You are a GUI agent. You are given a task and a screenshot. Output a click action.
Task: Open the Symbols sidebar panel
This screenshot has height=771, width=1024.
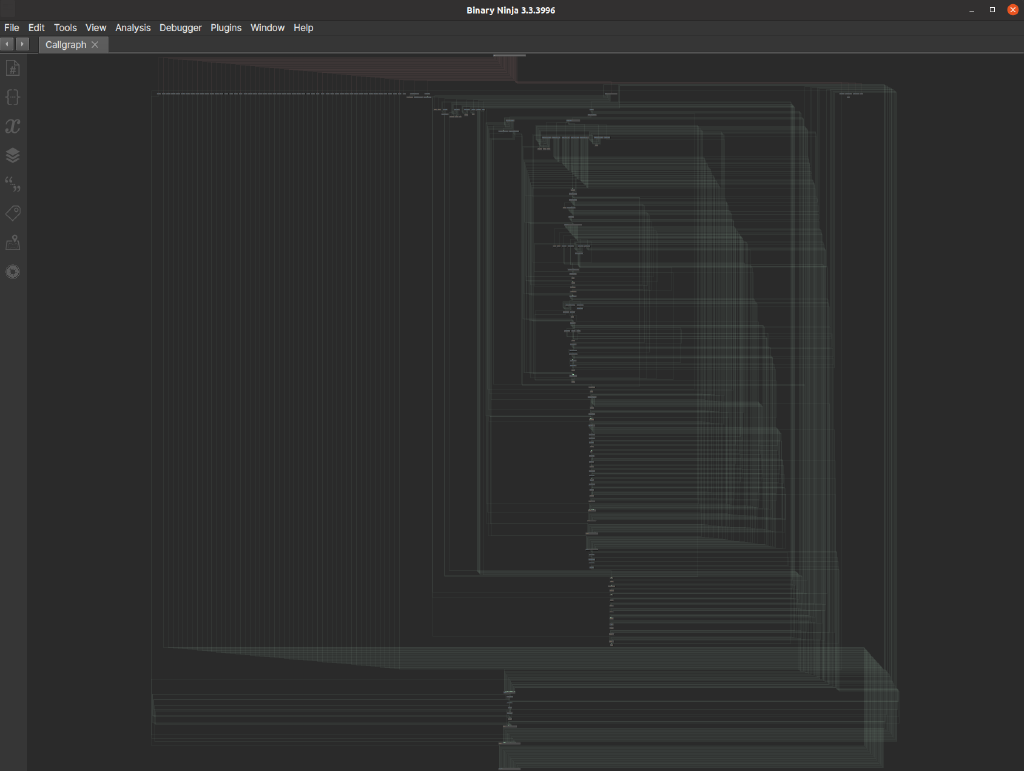(12, 68)
